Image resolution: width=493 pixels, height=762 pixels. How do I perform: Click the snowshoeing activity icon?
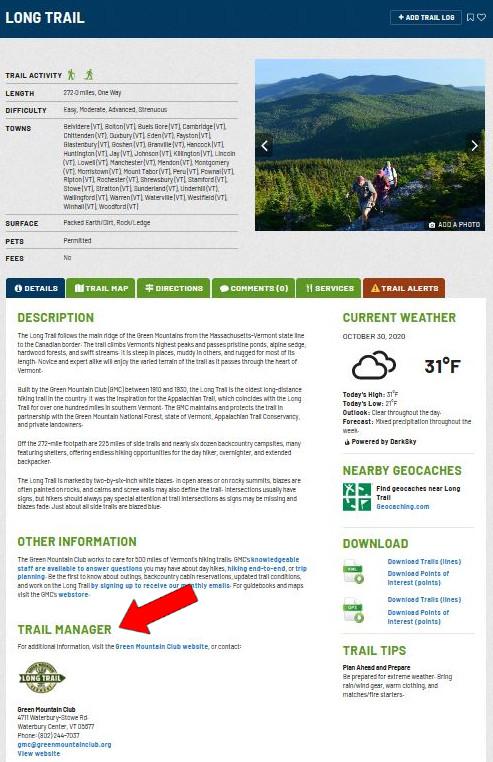point(88,74)
